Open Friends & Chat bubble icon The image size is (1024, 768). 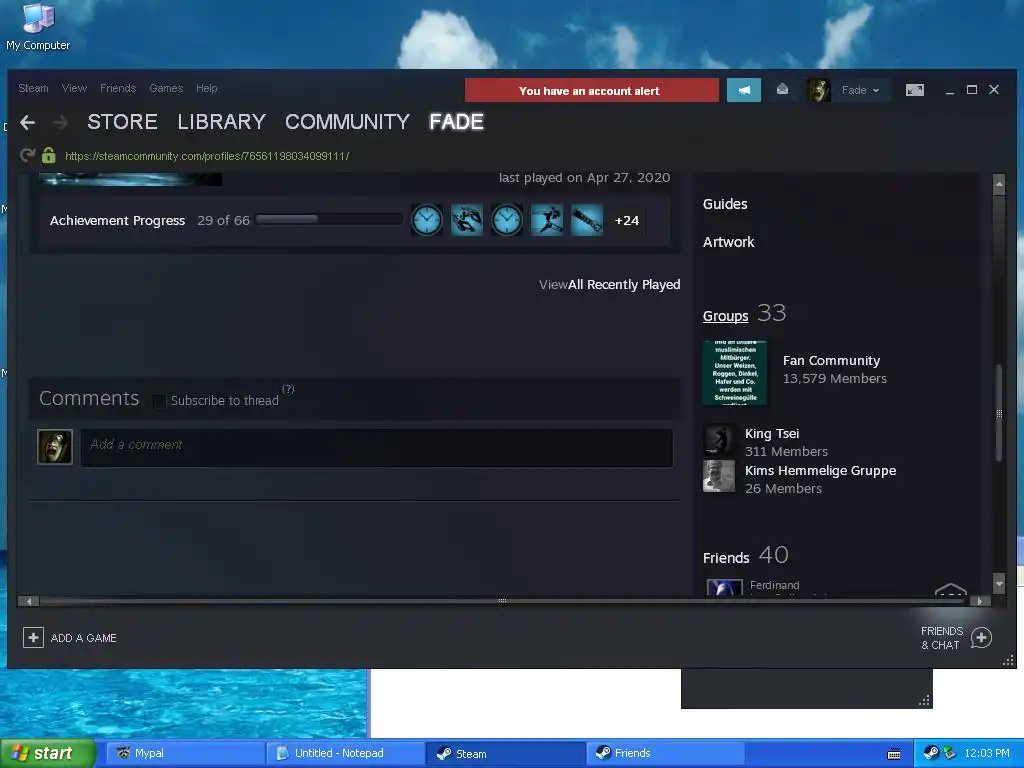pyautogui.click(x=981, y=637)
